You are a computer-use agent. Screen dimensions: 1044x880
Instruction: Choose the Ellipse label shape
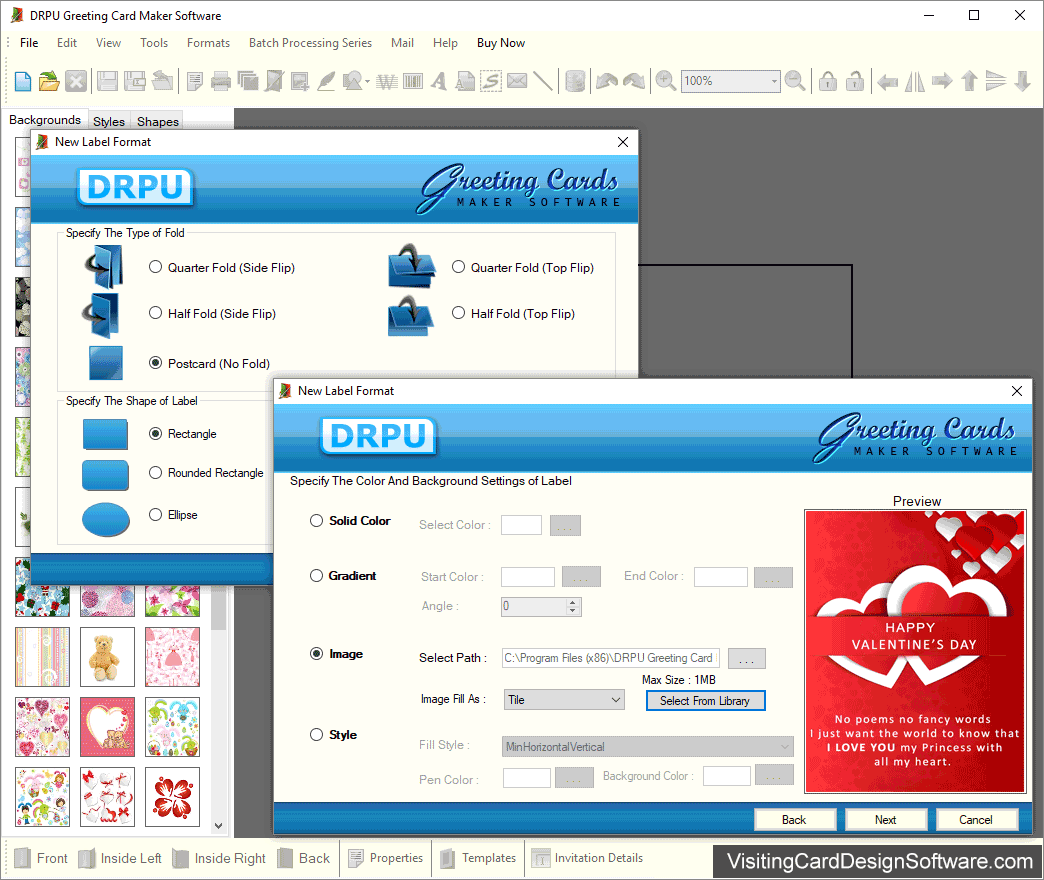pyautogui.click(x=156, y=515)
